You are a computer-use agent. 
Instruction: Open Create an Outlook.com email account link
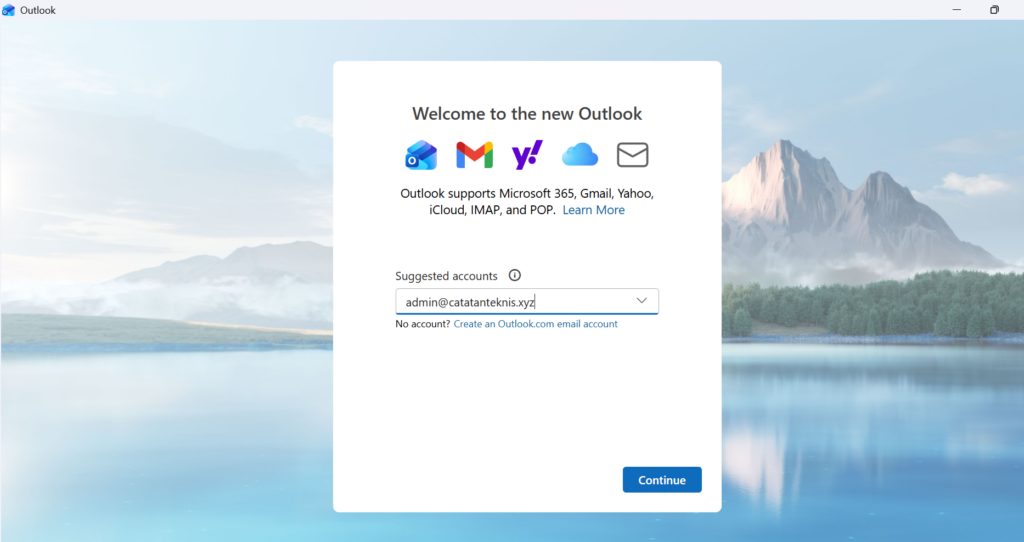pos(536,324)
